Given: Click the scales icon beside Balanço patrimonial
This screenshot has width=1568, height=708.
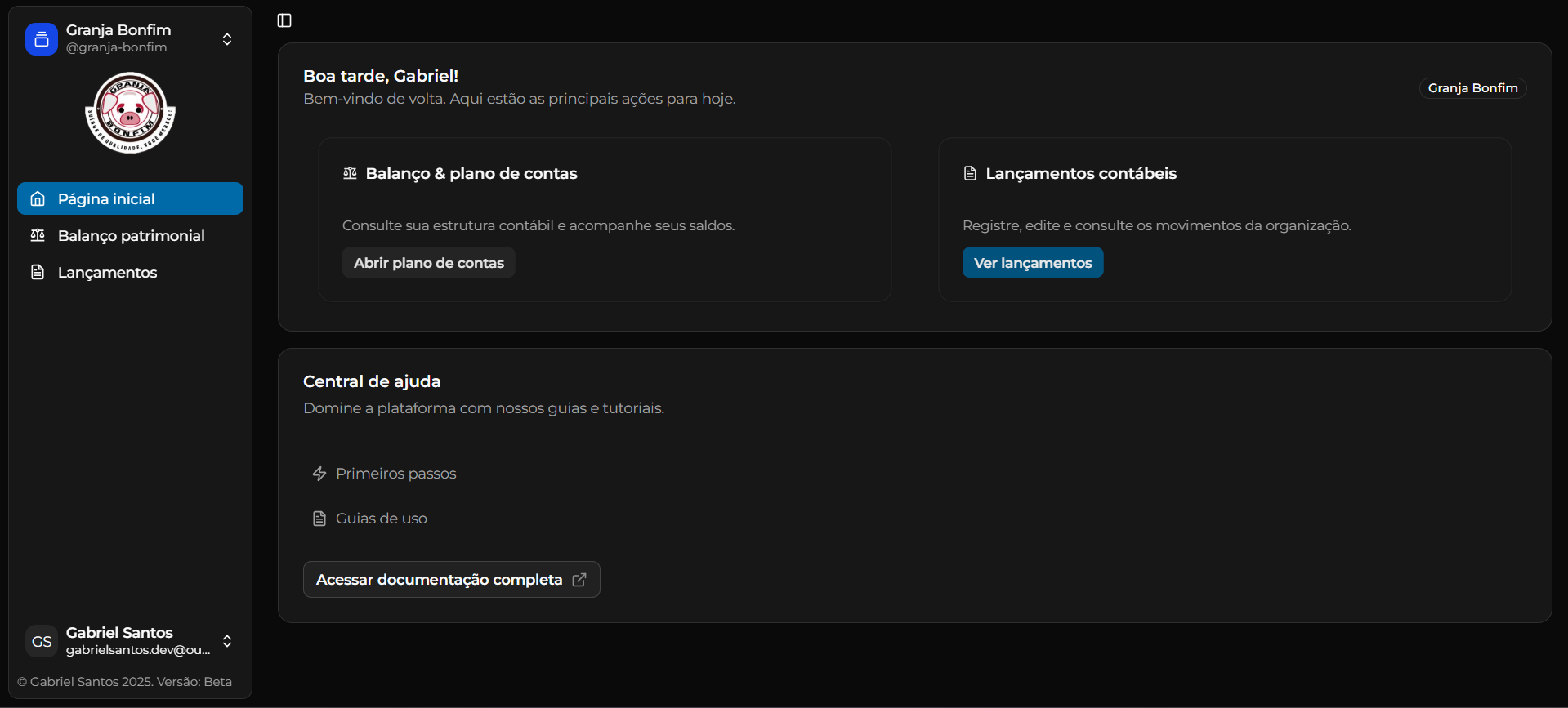Looking at the screenshot, I should coord(38,235).
